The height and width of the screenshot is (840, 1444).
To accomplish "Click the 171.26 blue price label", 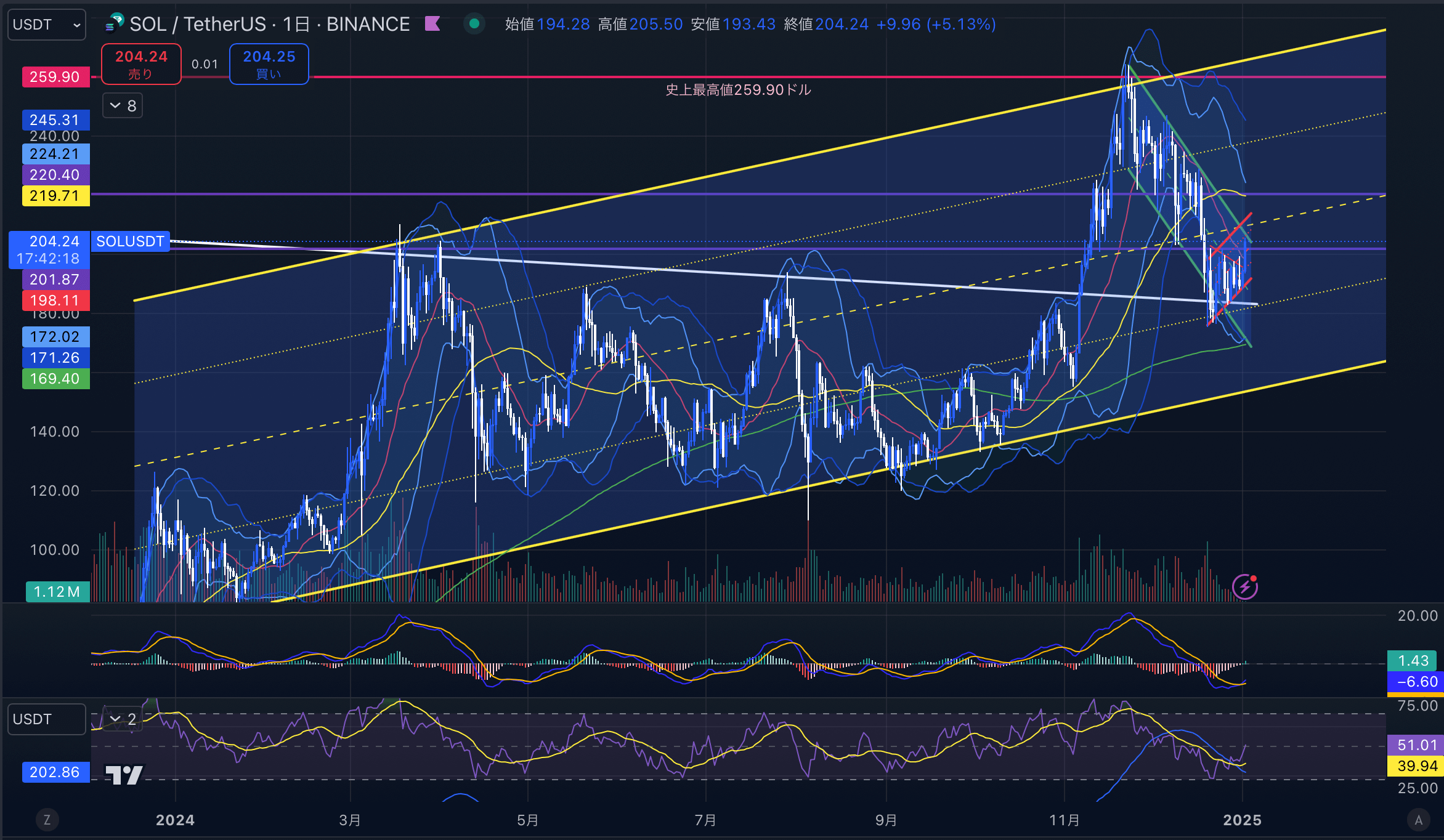I will (x=55, y=358).
